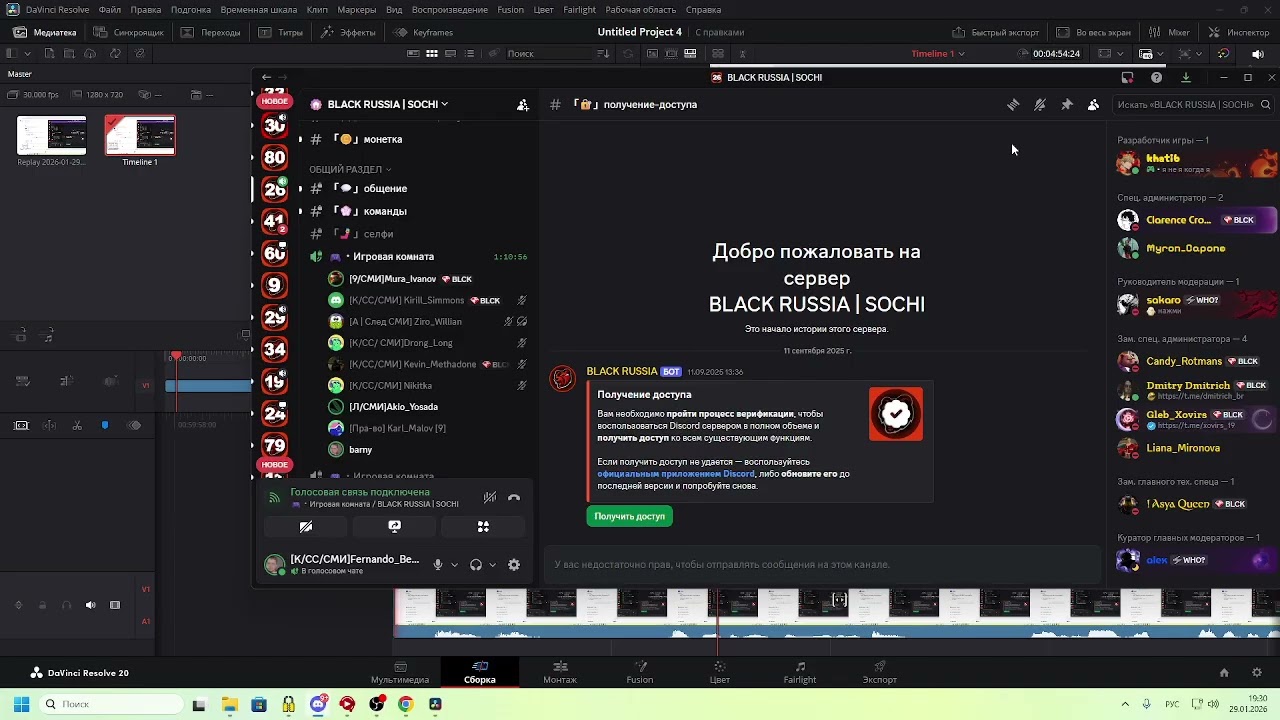
Task: Open the Правка menu
Action: coord(146,10)
